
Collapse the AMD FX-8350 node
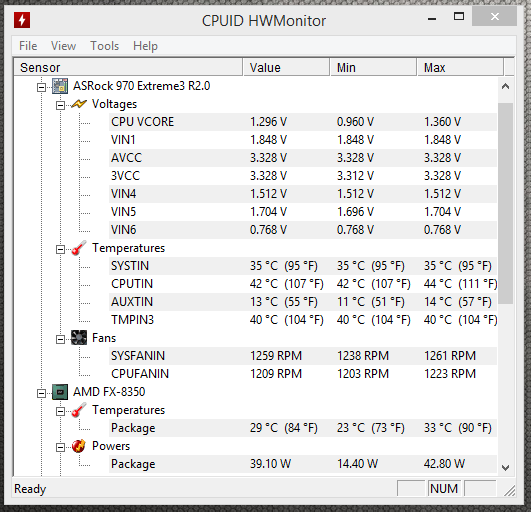pyautogui.click(x=41, y=393)
